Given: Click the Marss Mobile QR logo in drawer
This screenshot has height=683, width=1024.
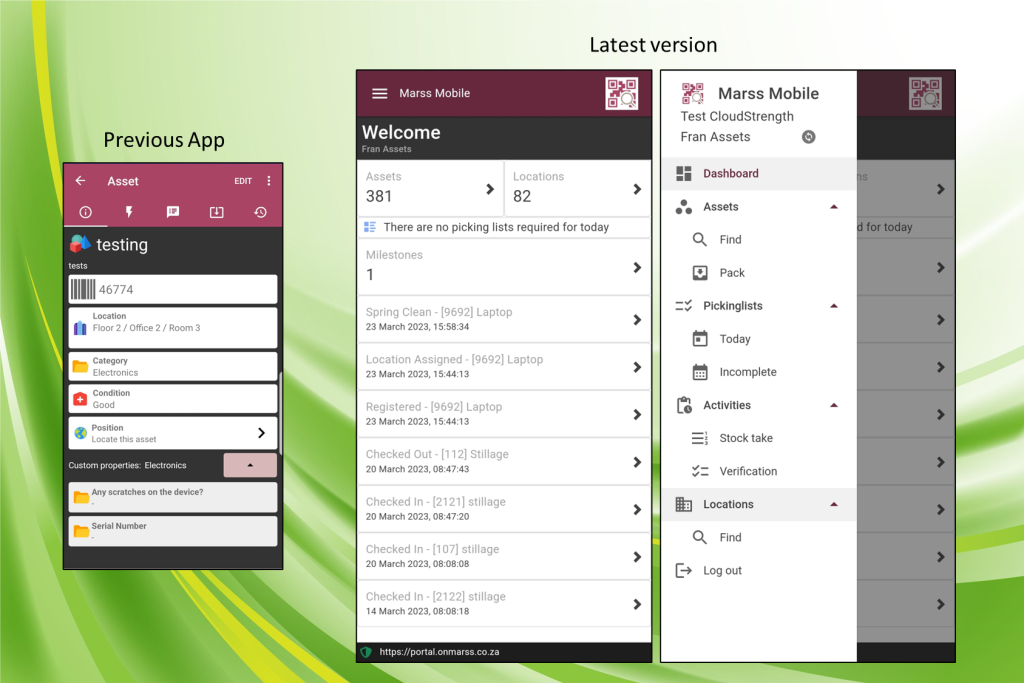Looking at the screenshot, I should click(693, 93).
